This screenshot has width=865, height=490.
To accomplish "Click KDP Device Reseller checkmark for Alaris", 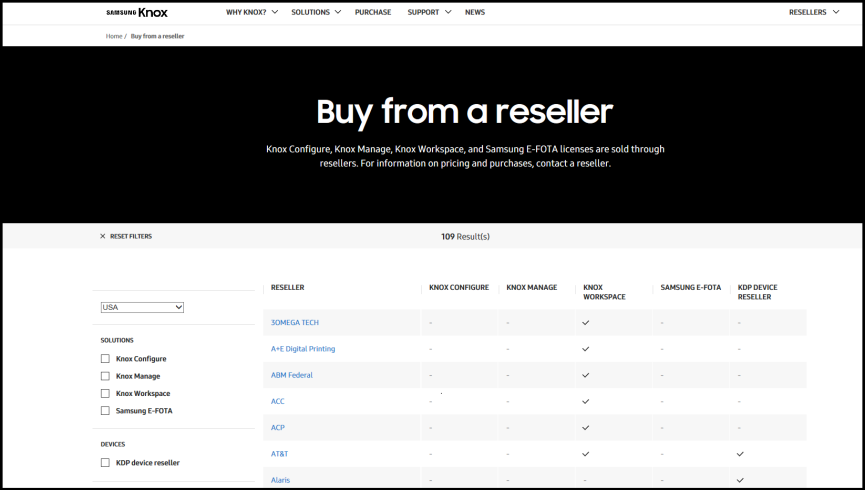I will 740,480.
